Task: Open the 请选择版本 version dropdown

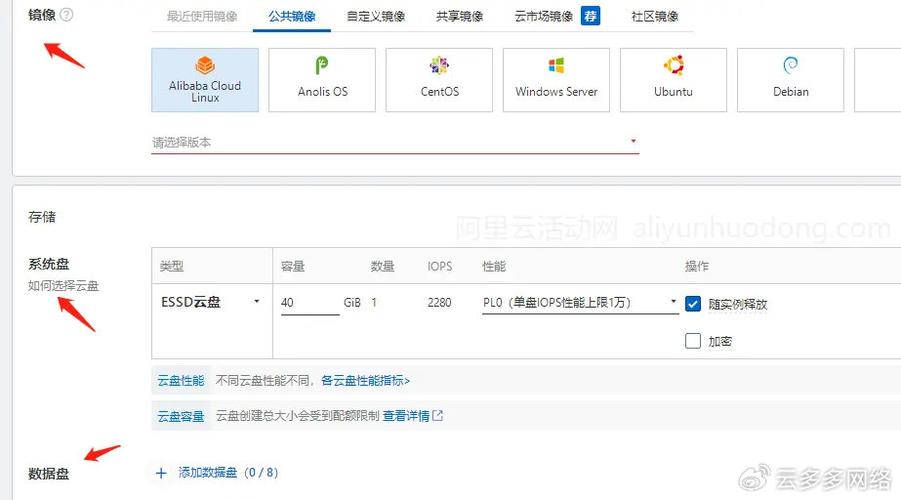Action: click(395, 142)
